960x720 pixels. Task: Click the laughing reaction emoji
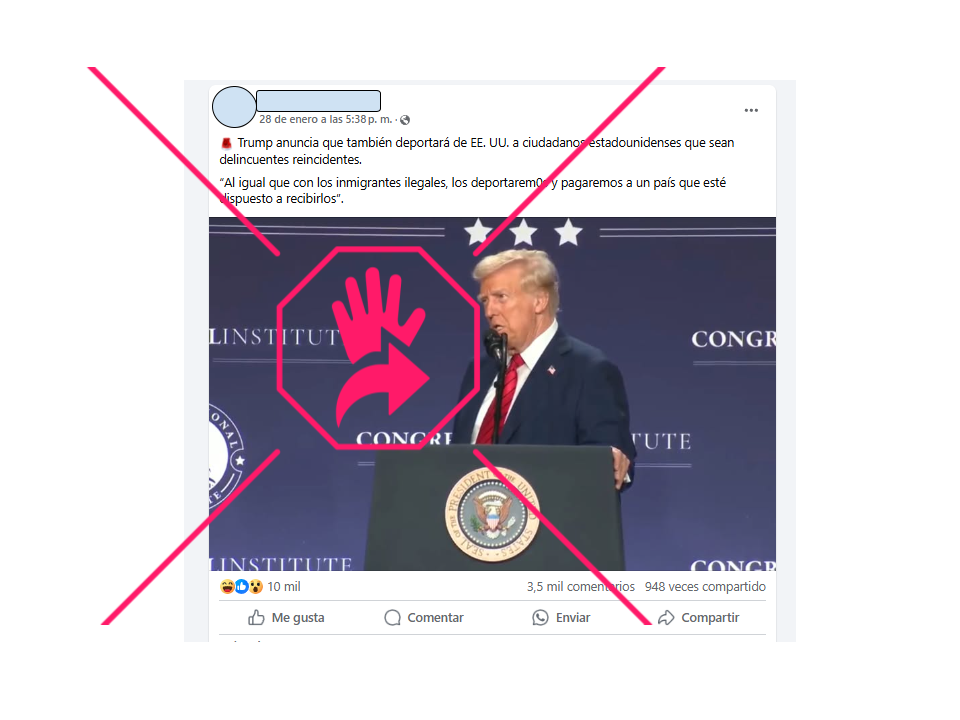coord(227,587)
